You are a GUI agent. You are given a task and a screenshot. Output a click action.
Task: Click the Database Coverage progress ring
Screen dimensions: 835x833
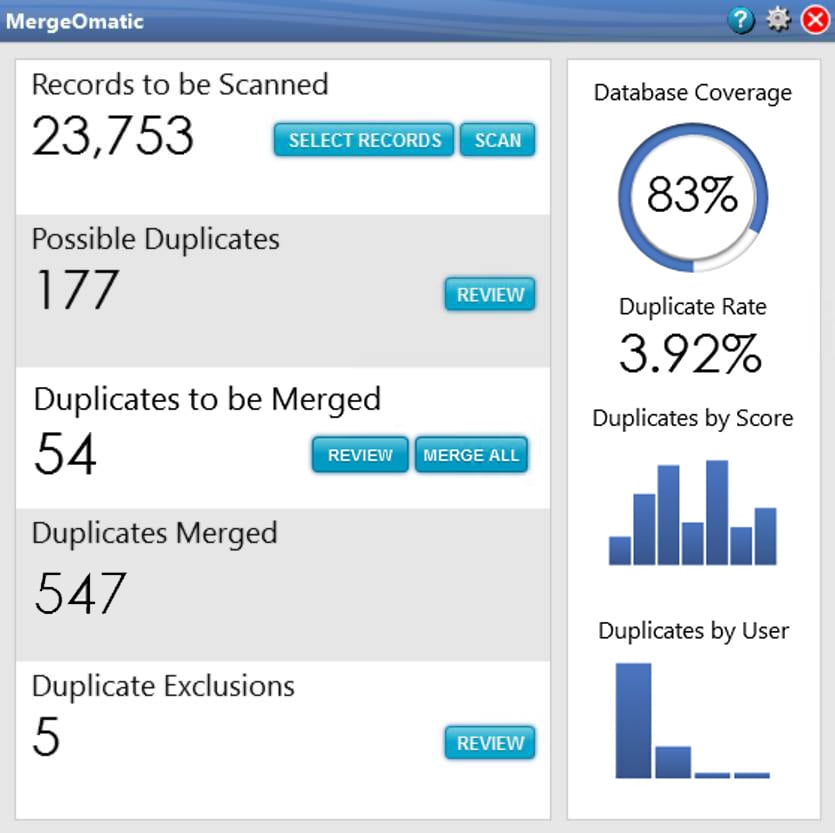692,196
